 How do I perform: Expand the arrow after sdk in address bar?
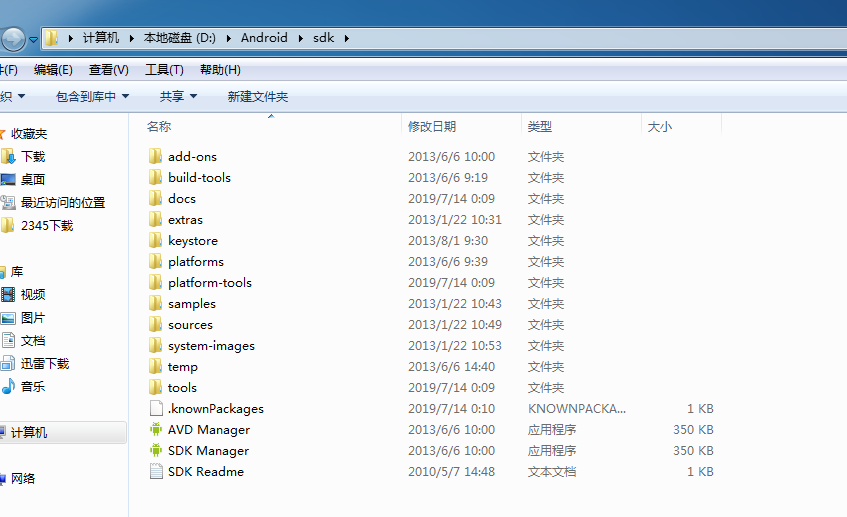coord(346,38)
